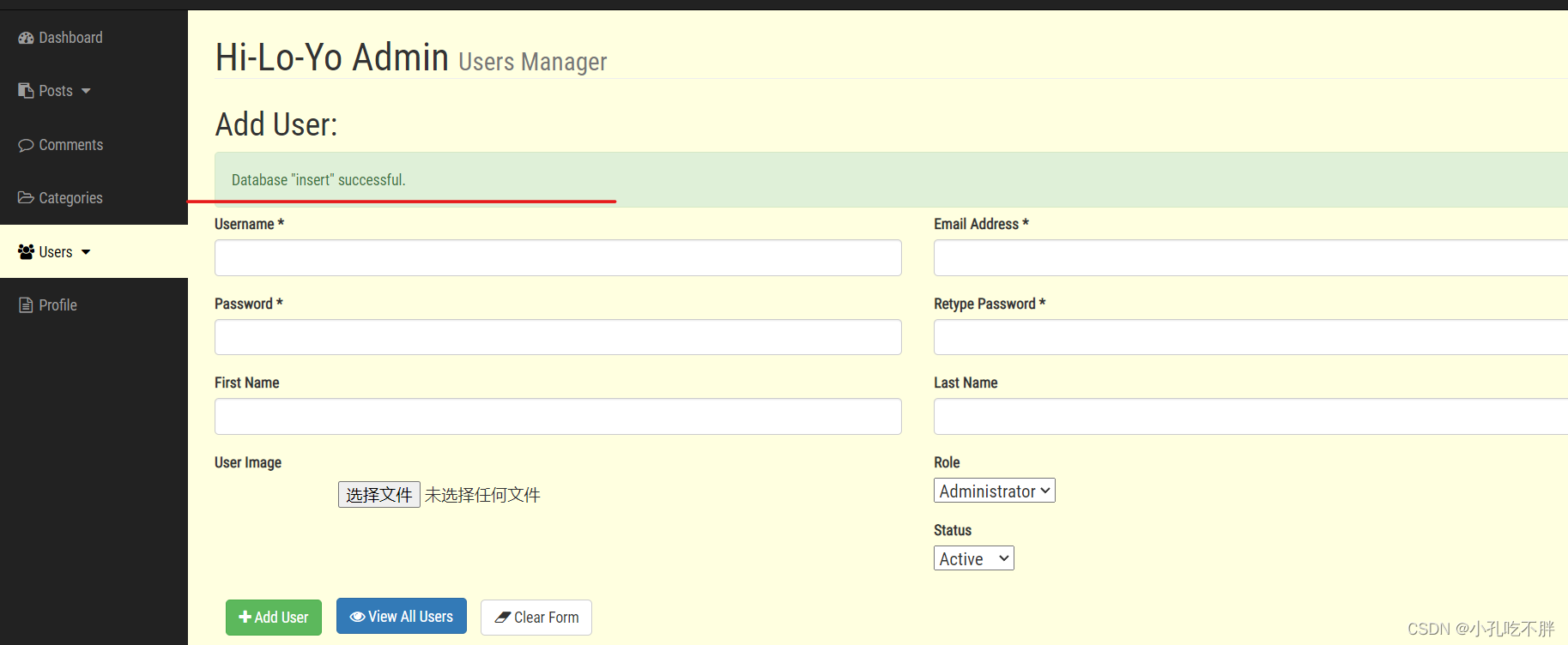The image size is (1568, 645).
Task: Click the eye icon on View All Users
Action: pos(357,617)
